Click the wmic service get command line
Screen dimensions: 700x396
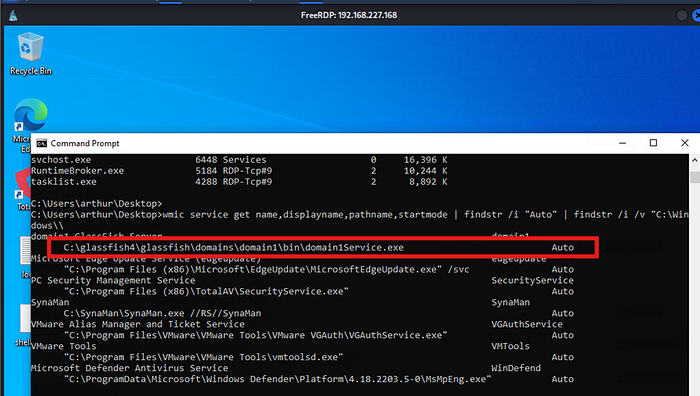(359, 220)
